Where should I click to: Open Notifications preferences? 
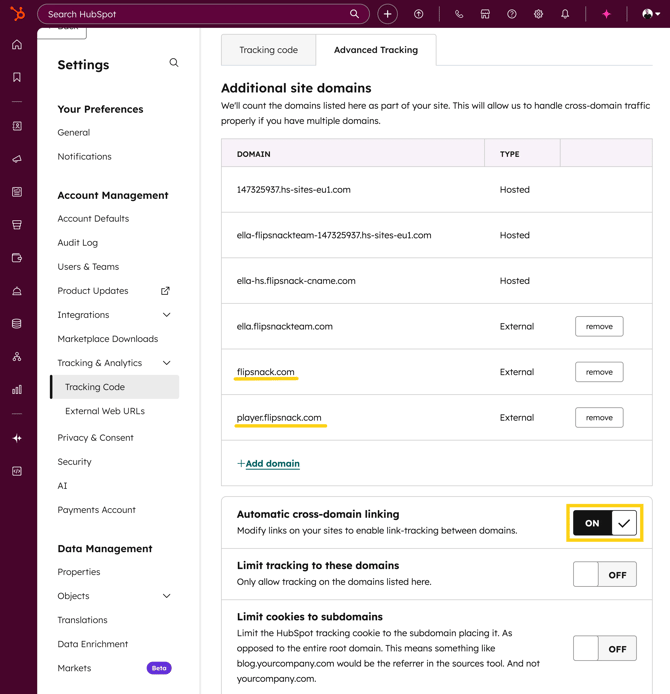point(84,157)
